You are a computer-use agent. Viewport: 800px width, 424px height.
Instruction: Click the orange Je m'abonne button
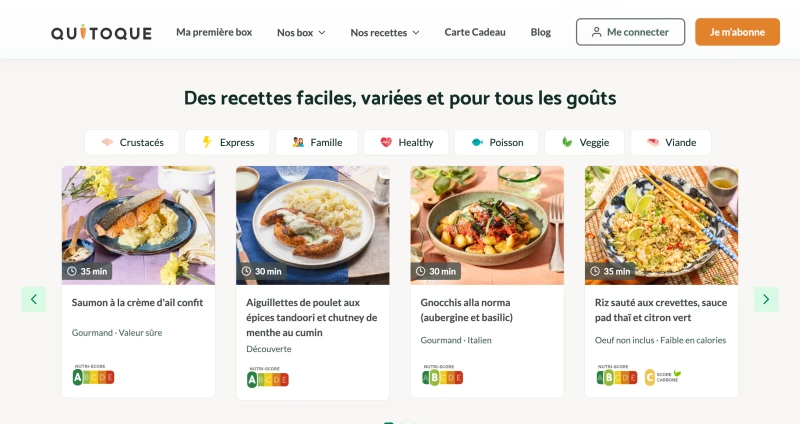pyautogui.click(x=737, y=32)
